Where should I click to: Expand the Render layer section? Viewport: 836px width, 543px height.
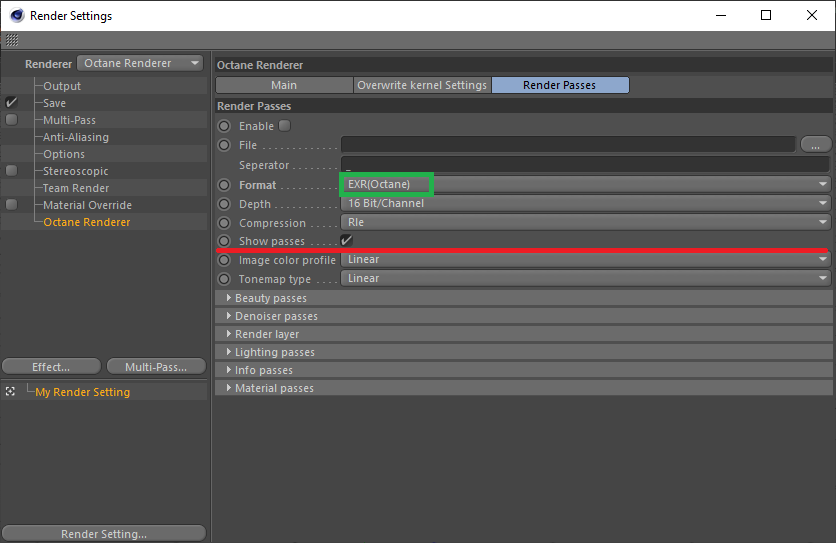524,334
